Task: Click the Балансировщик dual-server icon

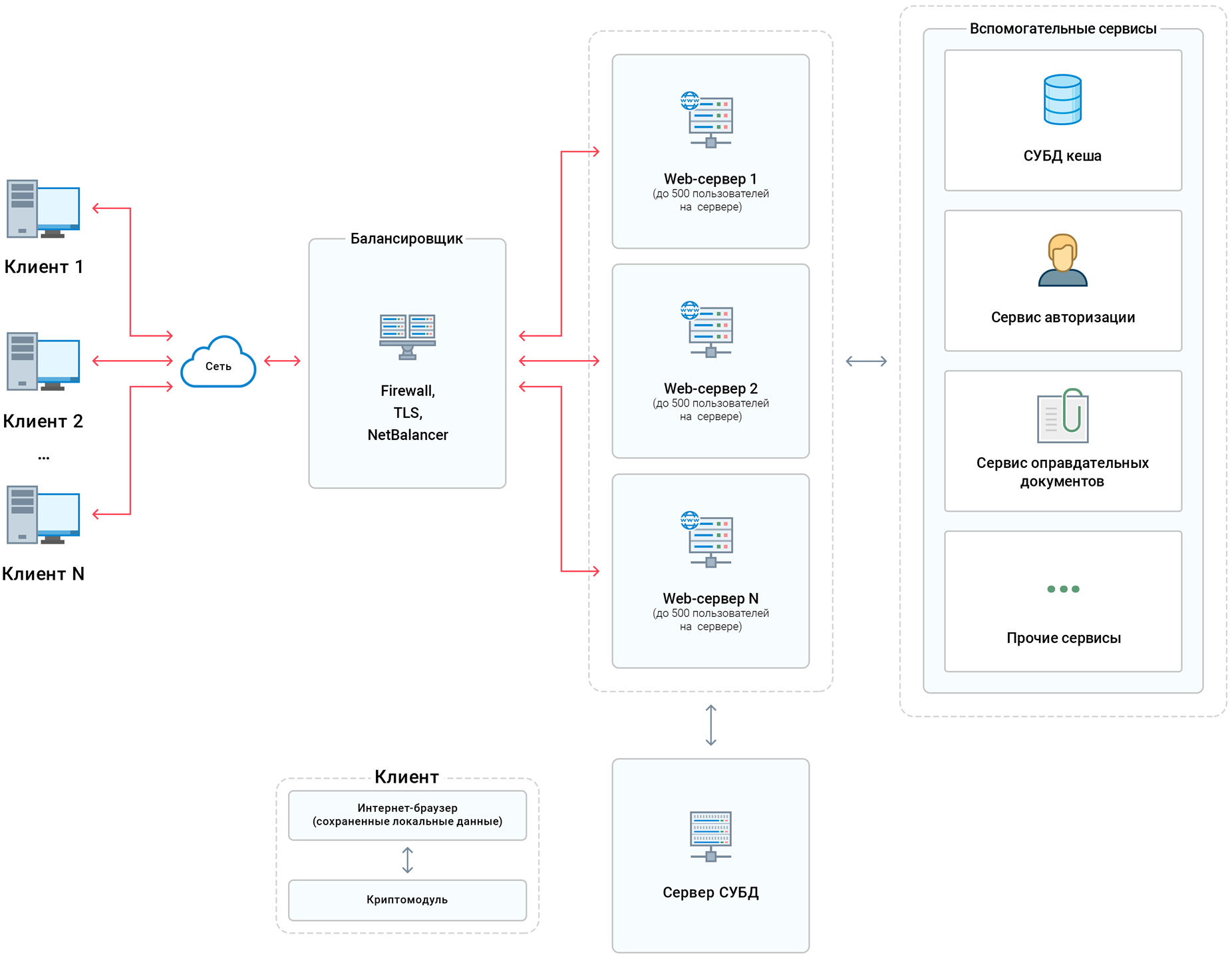Action: [407, 337]
